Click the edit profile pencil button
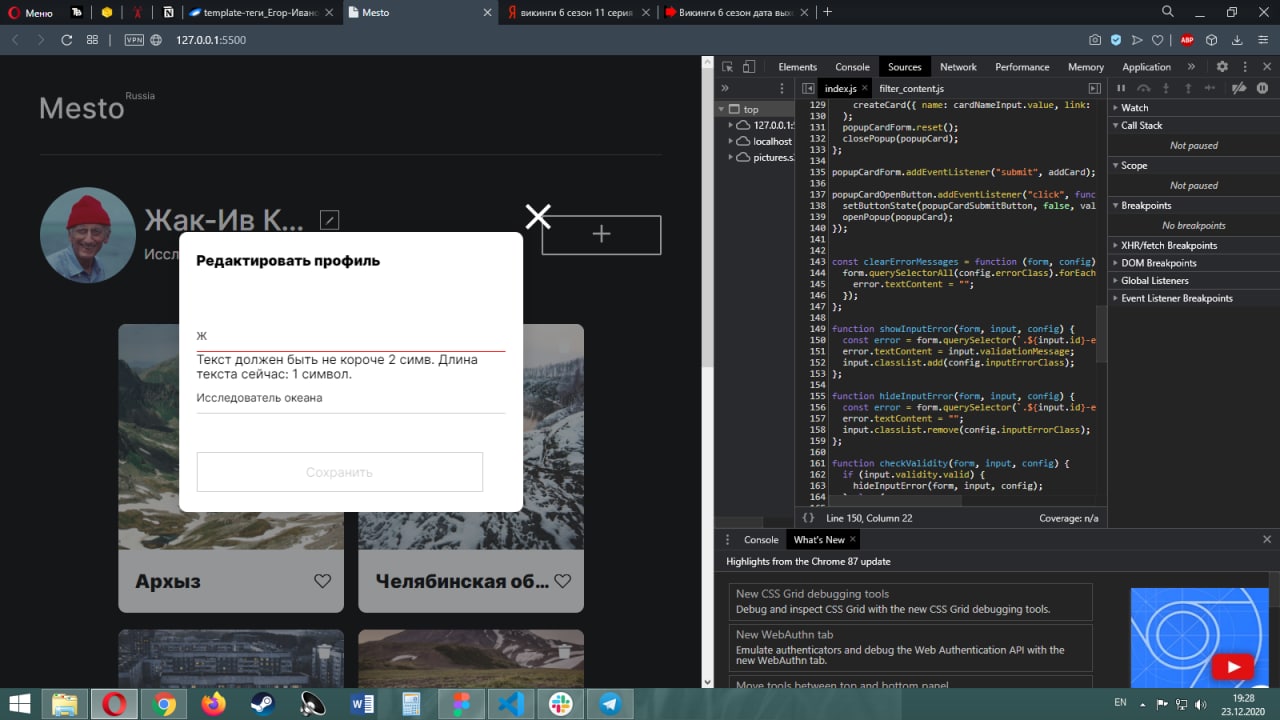 [x=330, y=219]
